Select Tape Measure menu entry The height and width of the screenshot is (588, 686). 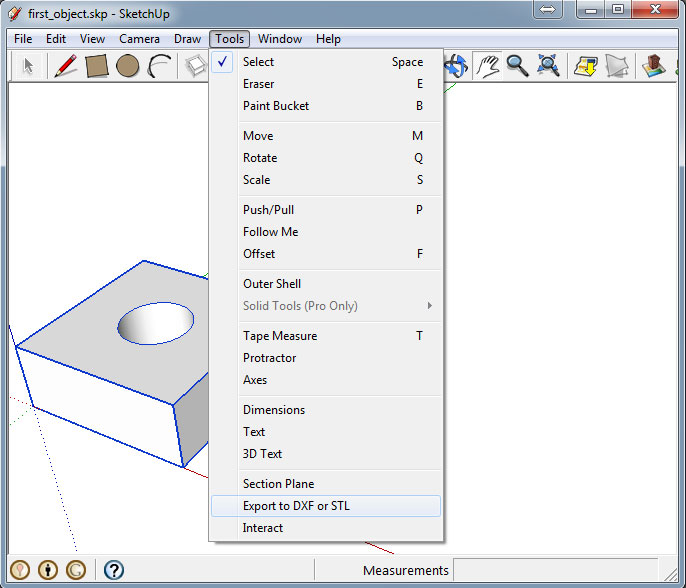(x=326, y=336)
